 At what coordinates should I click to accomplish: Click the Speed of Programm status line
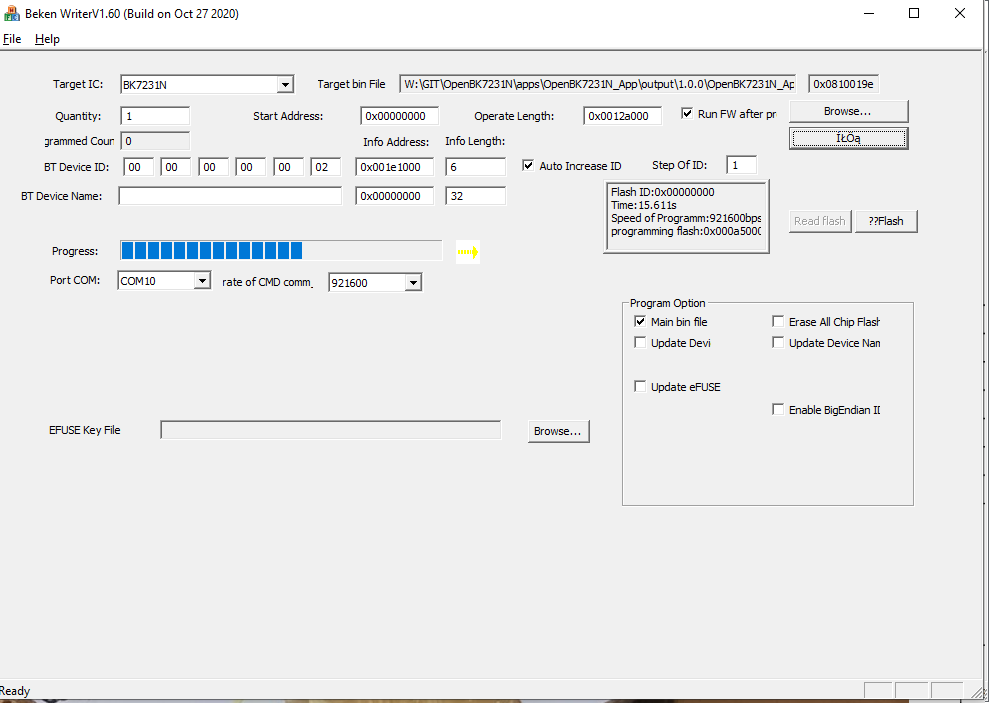click(686, 218)
